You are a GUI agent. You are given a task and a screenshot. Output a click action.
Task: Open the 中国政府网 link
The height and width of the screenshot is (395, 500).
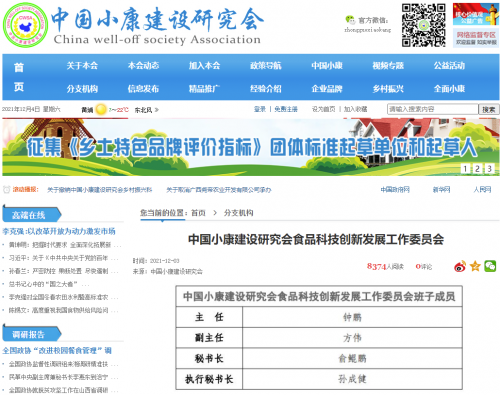coord(395,190)
